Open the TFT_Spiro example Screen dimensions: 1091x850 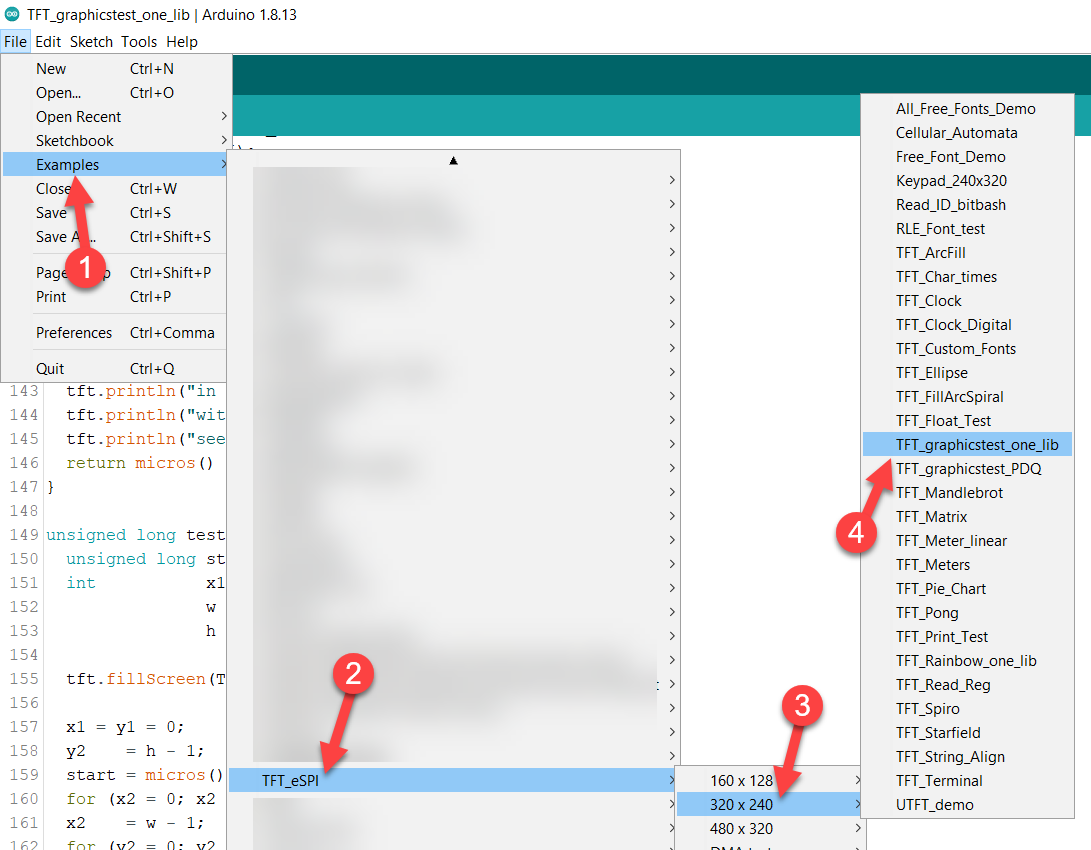pos(967,709)
